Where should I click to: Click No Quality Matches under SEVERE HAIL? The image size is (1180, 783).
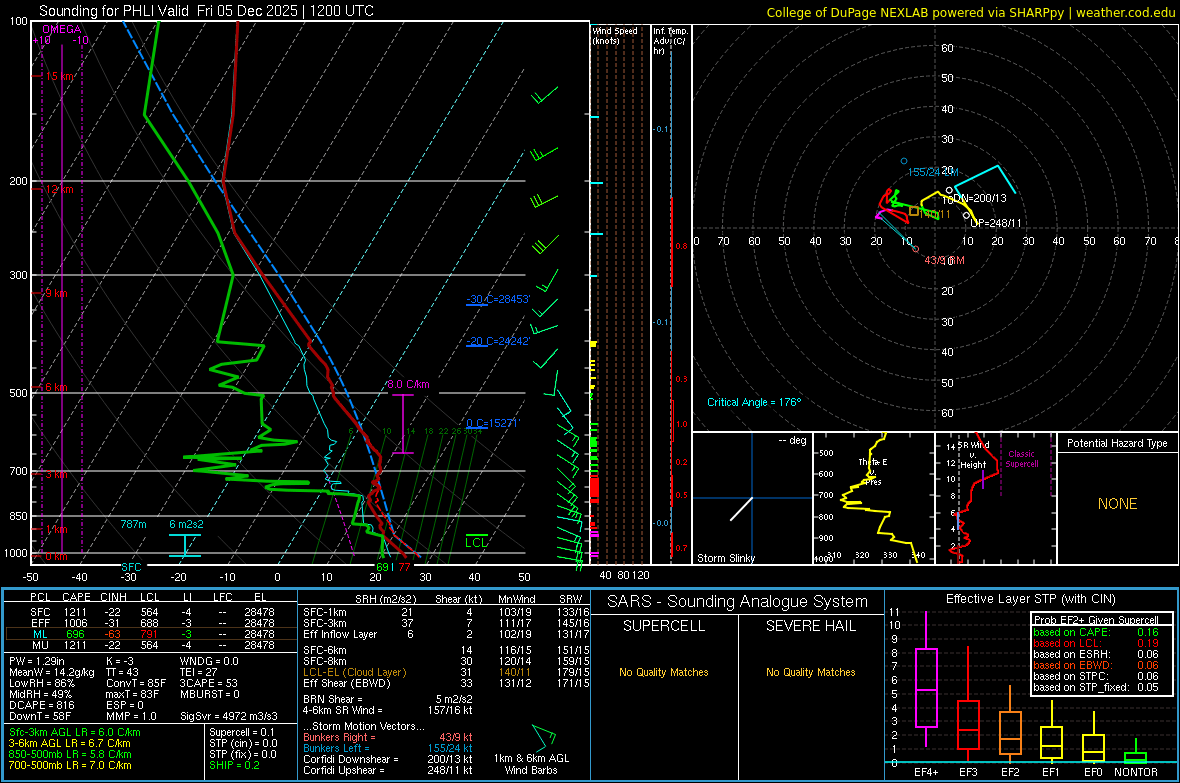click(x=810, y=672)
